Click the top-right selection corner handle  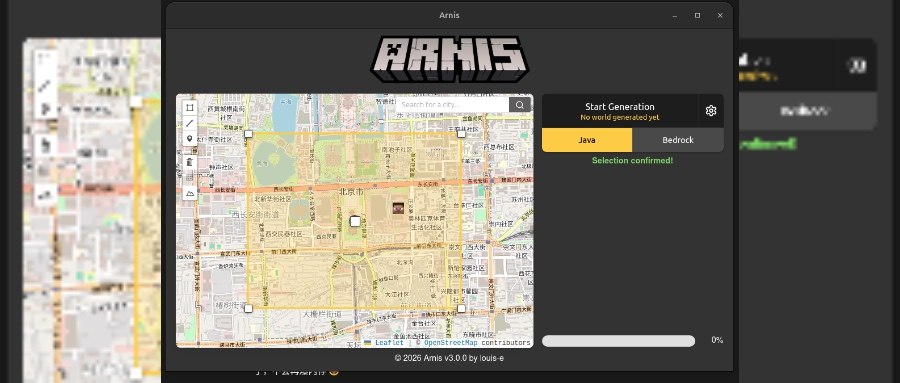[461, 134]
